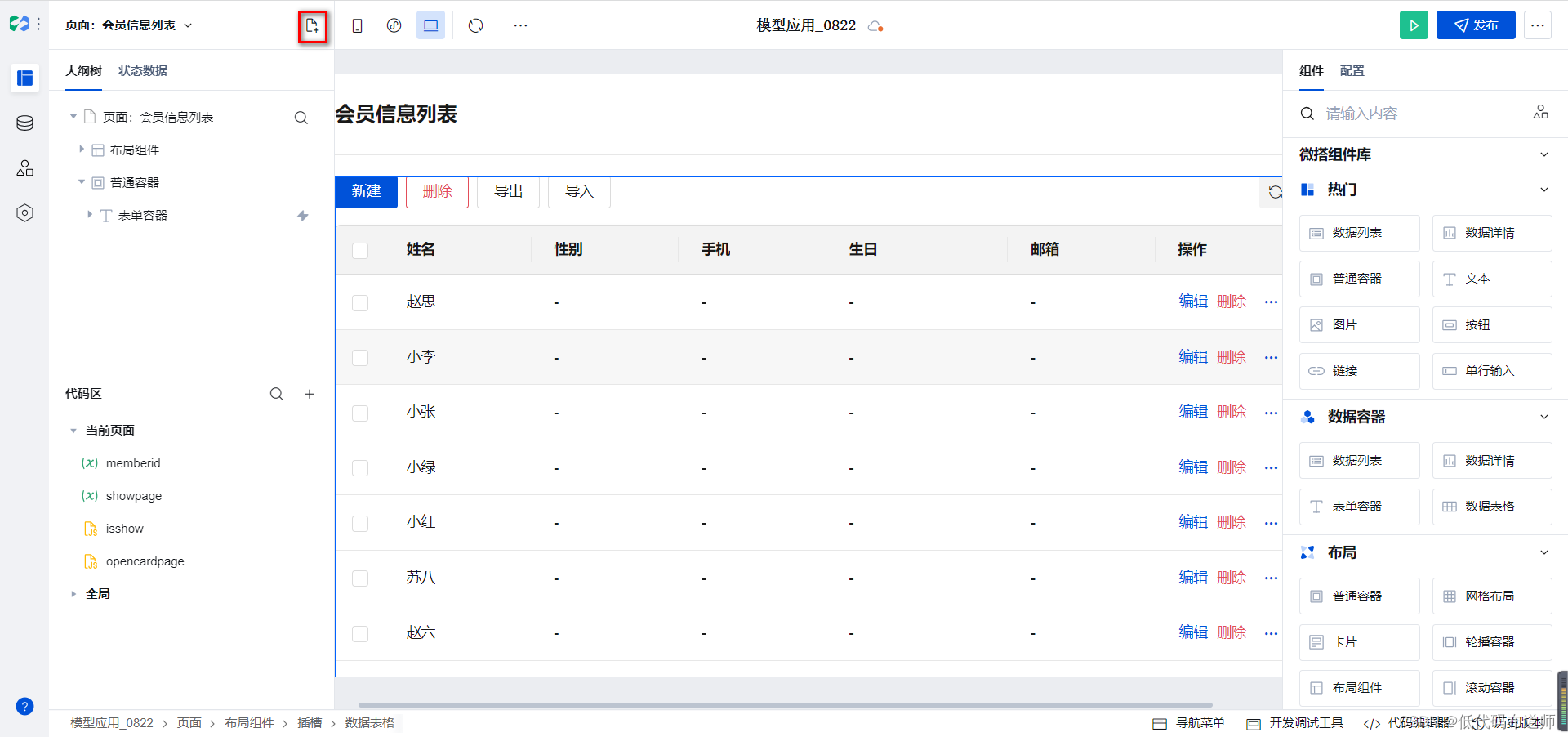Open the page design sidebar icon

tap(25, 78)
